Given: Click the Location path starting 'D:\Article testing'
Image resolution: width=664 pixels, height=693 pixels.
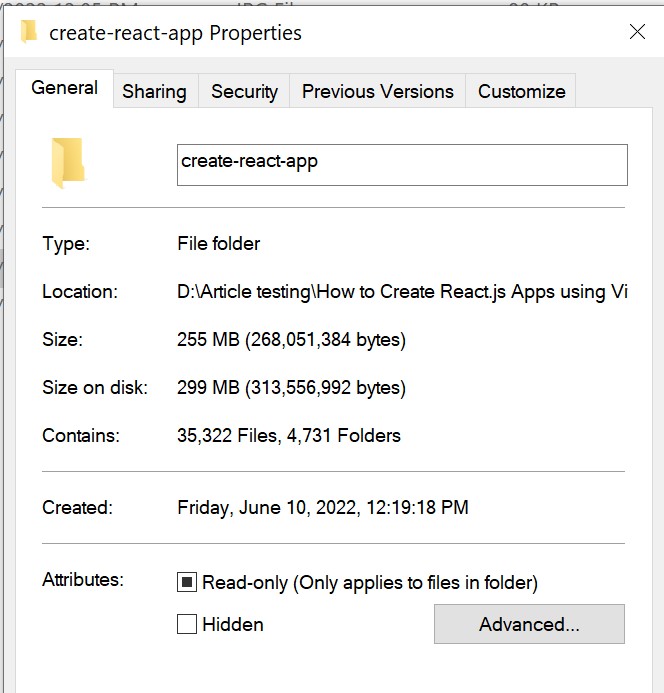Looking at the screenshot, I should (x=402, y=292).
